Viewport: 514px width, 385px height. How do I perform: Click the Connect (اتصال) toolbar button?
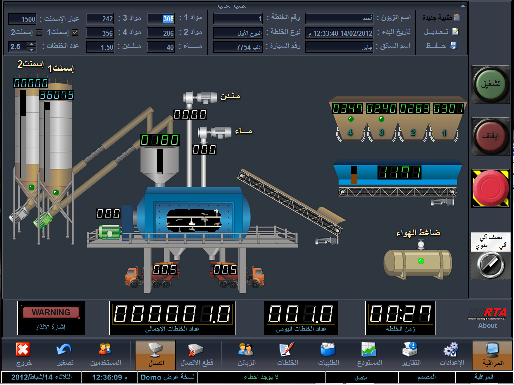[155, 355]
